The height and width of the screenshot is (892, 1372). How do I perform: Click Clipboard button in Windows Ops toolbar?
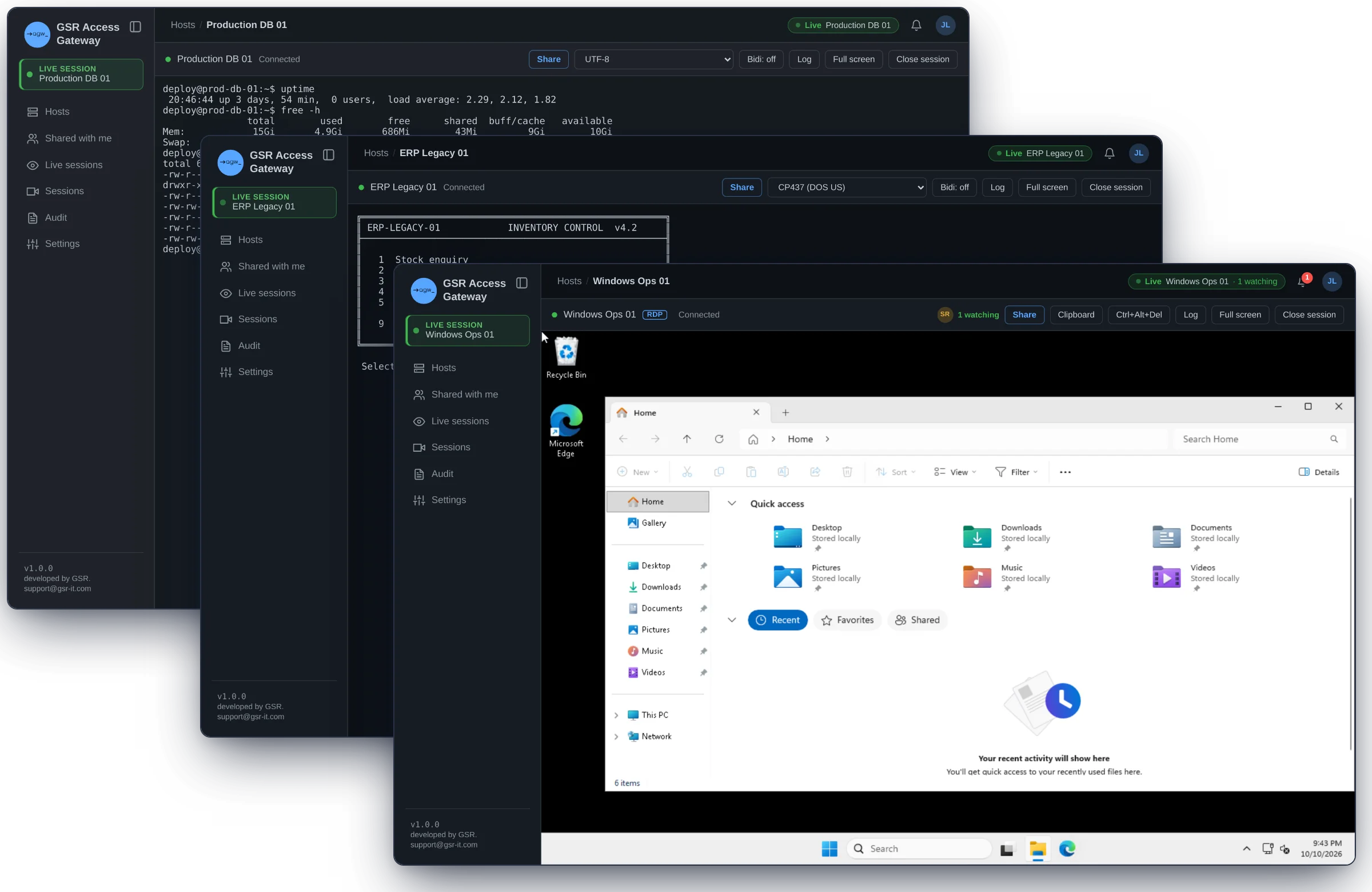click(x=1076, y=315)
